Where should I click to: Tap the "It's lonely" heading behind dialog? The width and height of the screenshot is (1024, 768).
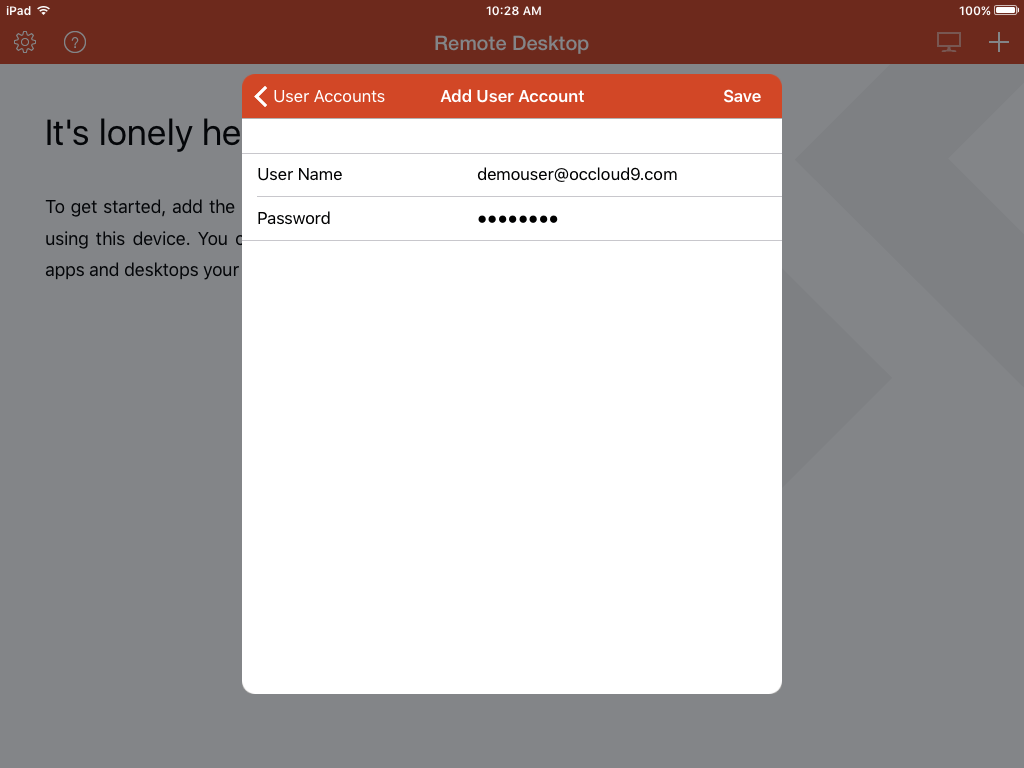[x=143, y=133]
